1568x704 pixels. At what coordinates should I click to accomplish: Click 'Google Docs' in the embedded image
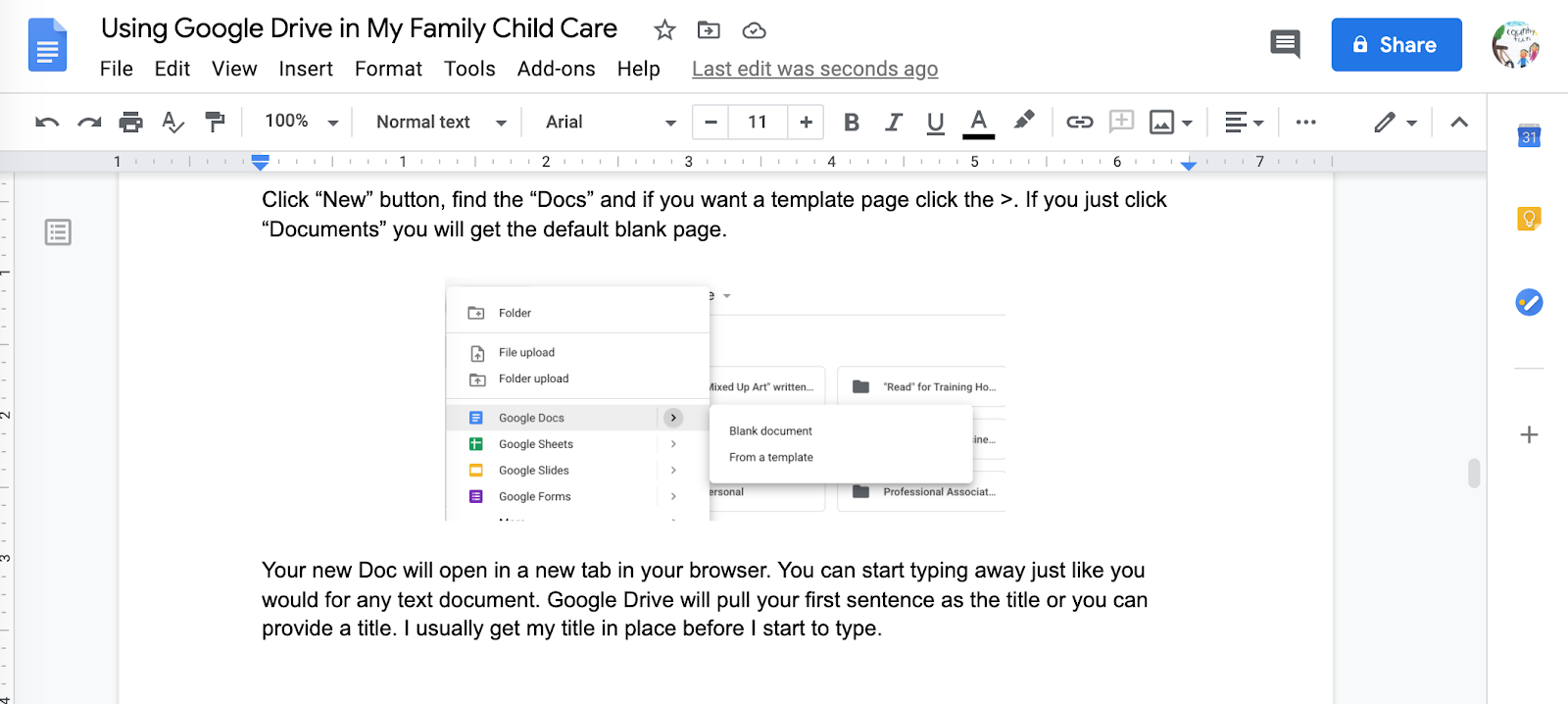(x=531, y=418)
